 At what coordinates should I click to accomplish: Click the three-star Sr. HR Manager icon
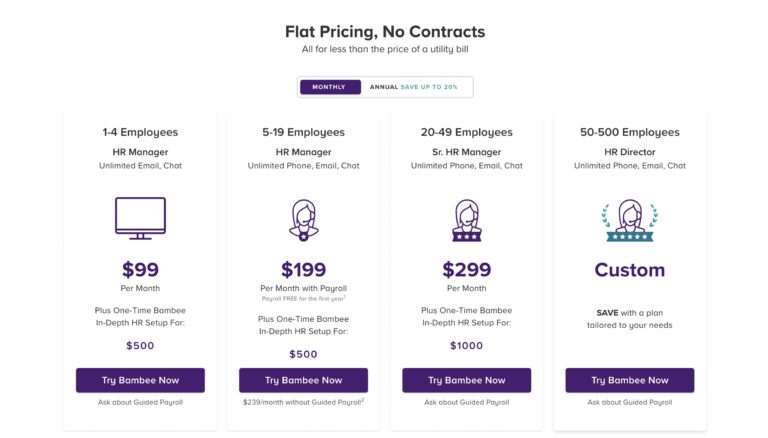(x=466, y=221)
